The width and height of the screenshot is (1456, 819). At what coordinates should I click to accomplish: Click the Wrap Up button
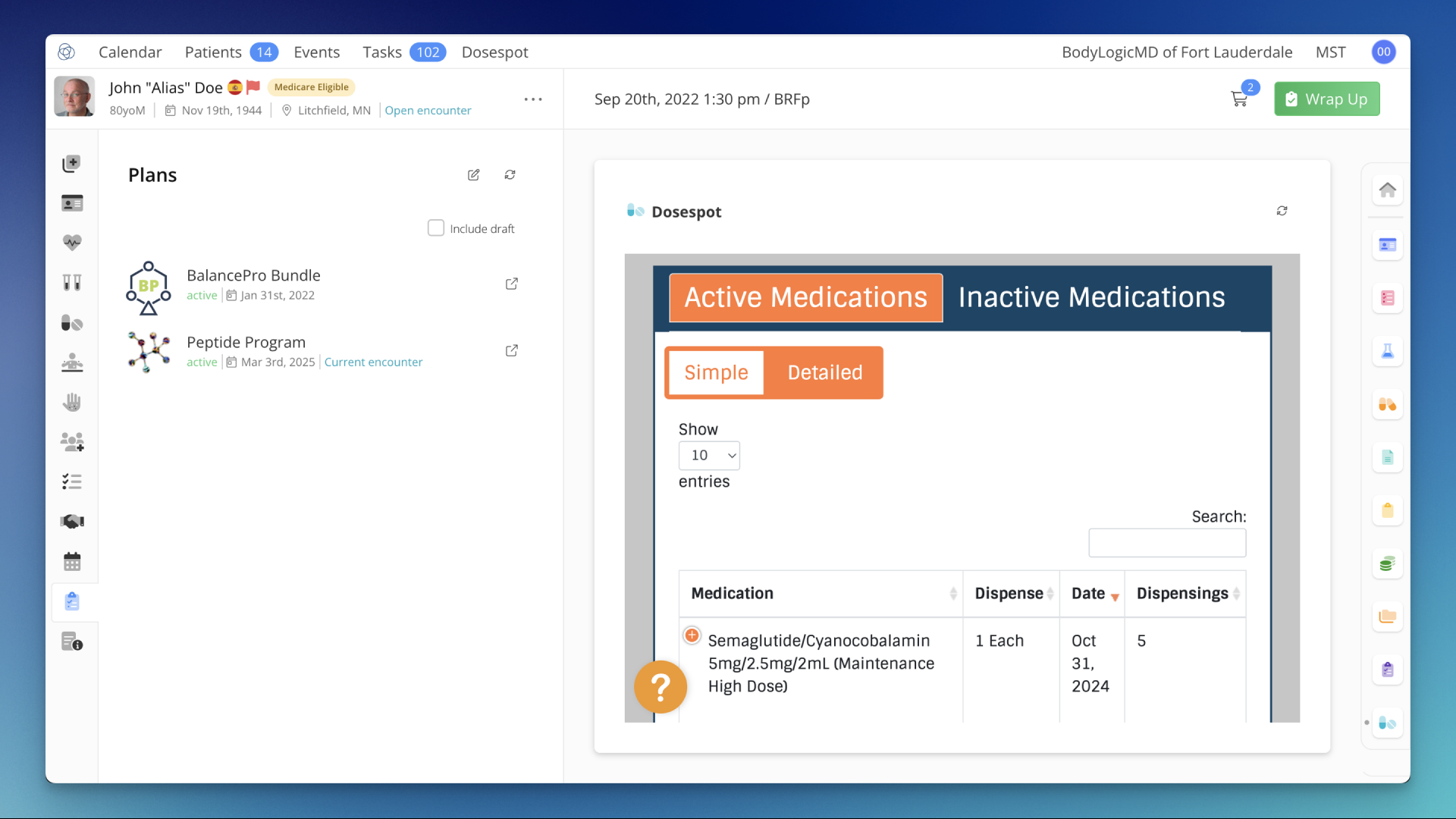1326,99
